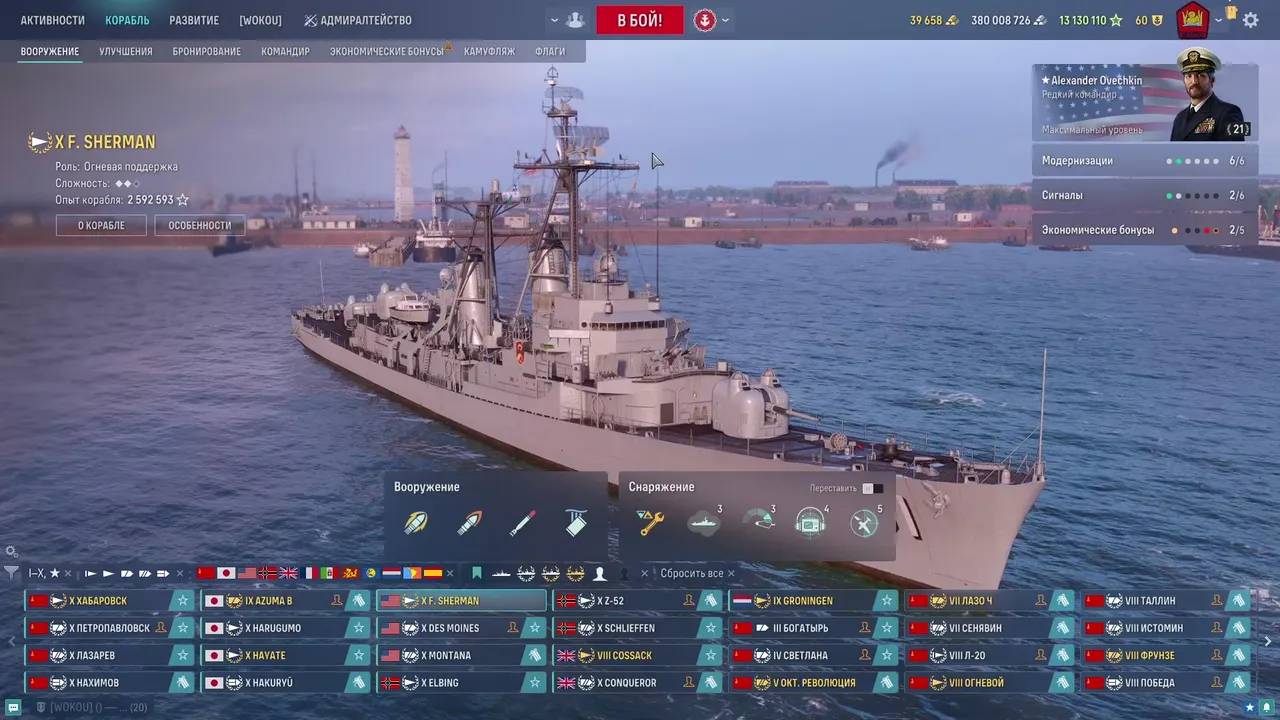Viewport: 1280px width, 720px height.
Task: Toggle favorite star for X Des Moines
Action: pos(534,628)
